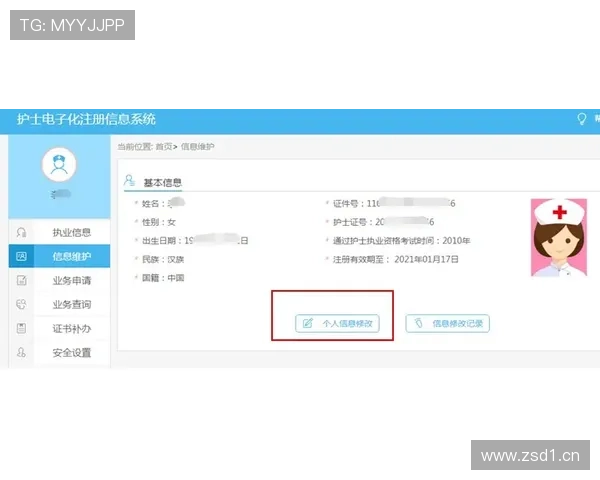
Task: Click the nurse cartoon profile photo
Action: pyautogui.click(x=559, y=237)
